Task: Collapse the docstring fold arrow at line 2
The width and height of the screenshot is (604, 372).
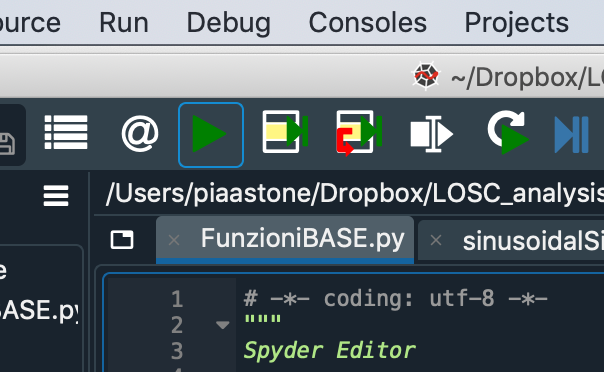Action: 222,325
